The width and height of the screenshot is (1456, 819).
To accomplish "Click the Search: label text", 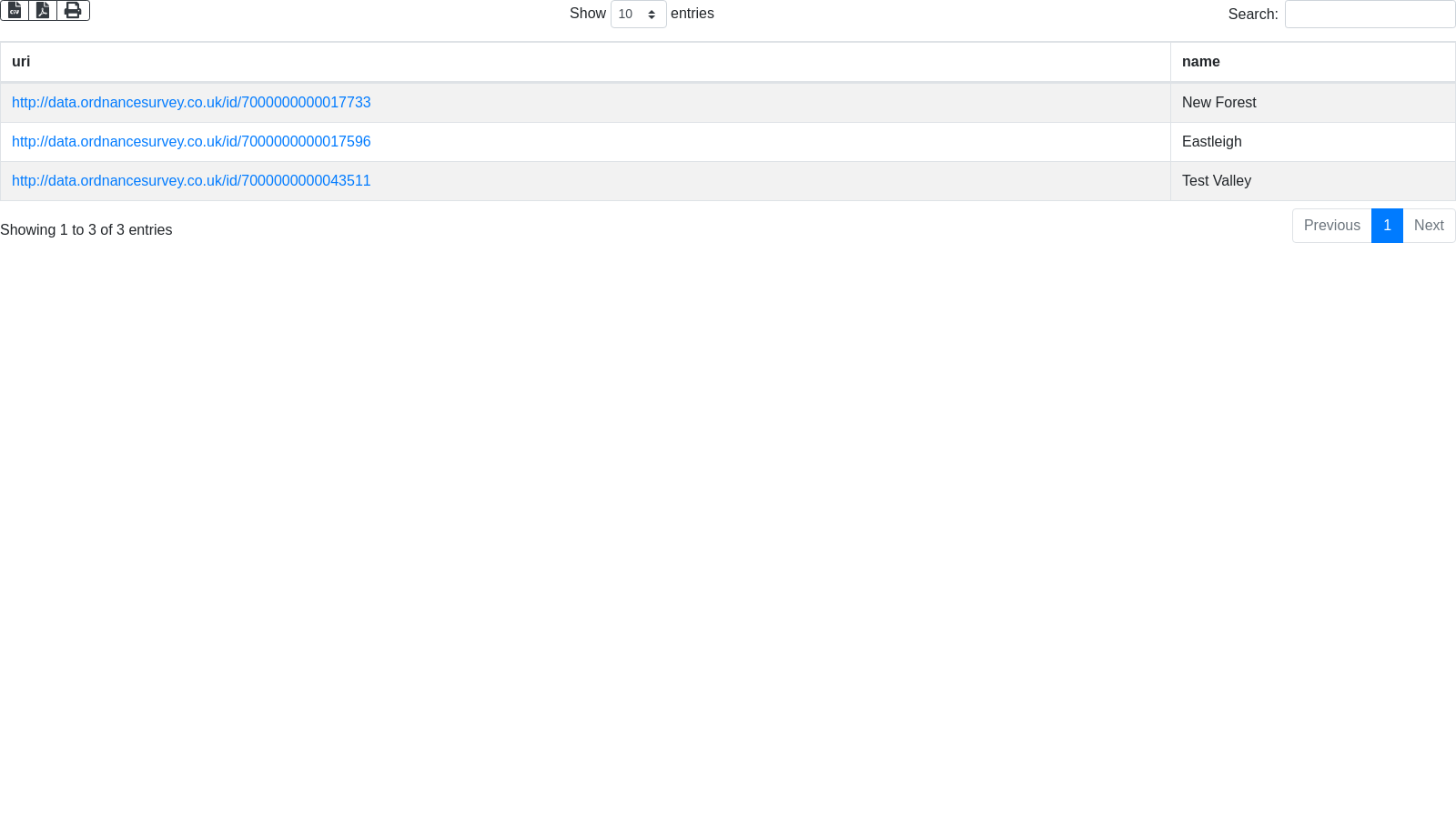I will tap(1252, 15).
